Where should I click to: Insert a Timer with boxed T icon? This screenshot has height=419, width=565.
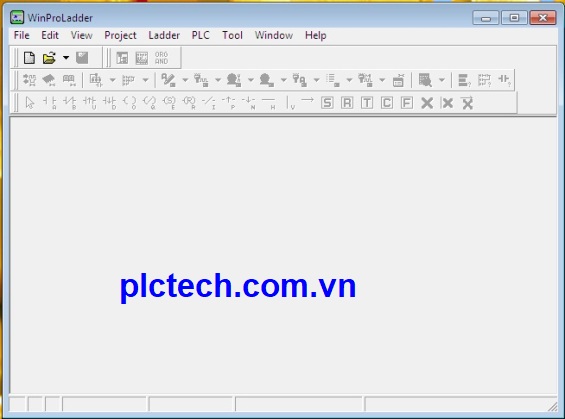point(367,103)
